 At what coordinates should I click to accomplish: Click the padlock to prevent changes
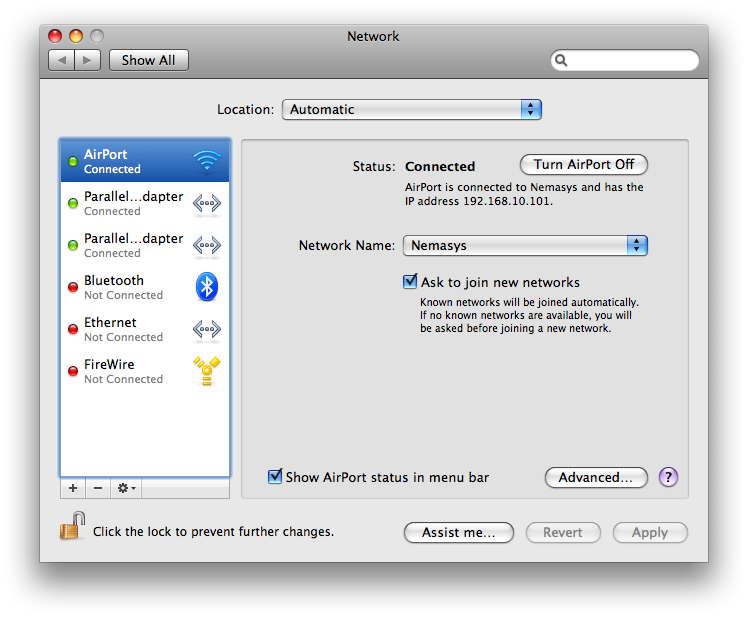[72, 526]
